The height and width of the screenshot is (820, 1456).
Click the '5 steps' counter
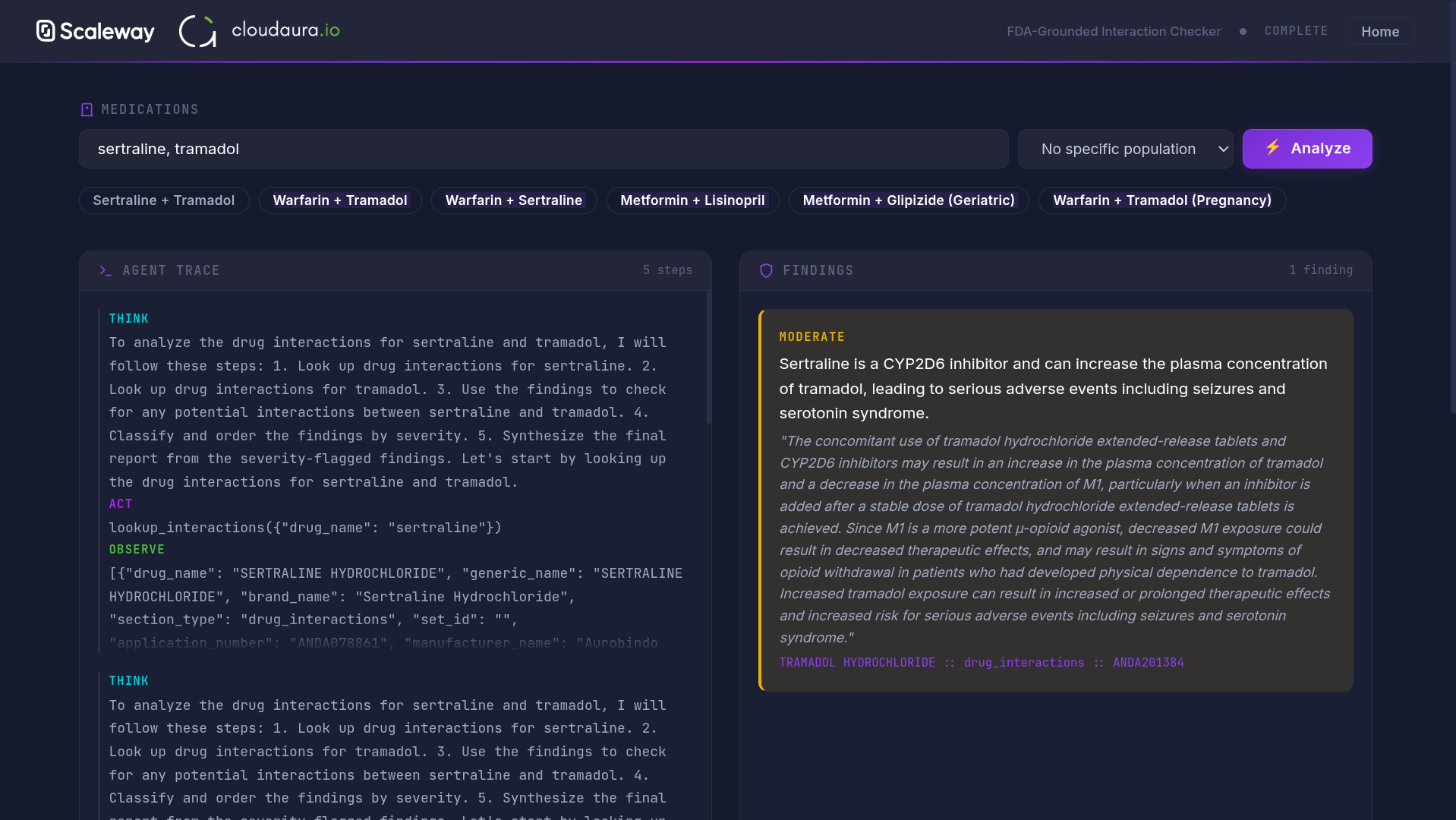[667, 270]
